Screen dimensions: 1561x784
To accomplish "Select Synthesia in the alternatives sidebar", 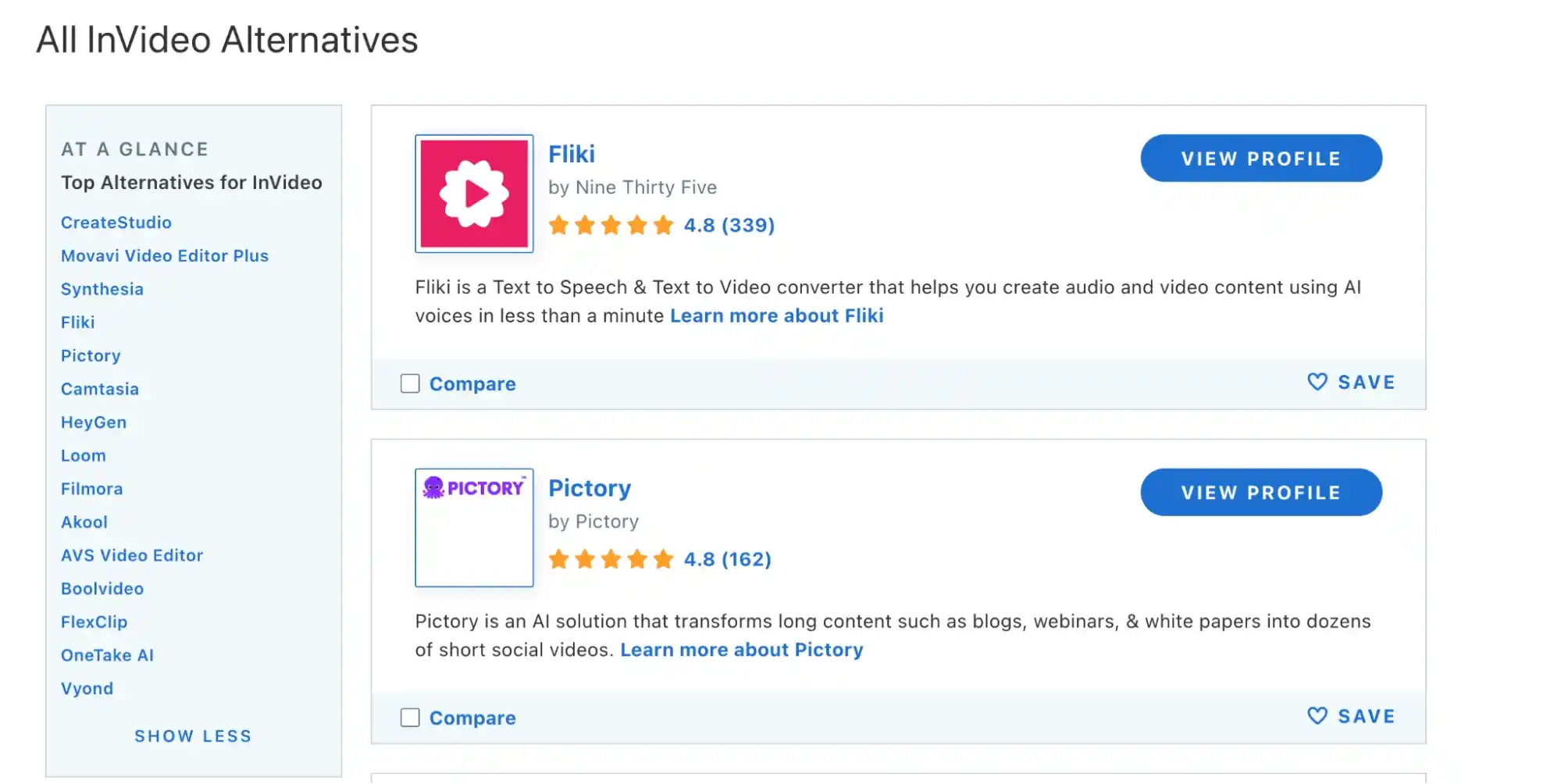I will tap(102, 289).
